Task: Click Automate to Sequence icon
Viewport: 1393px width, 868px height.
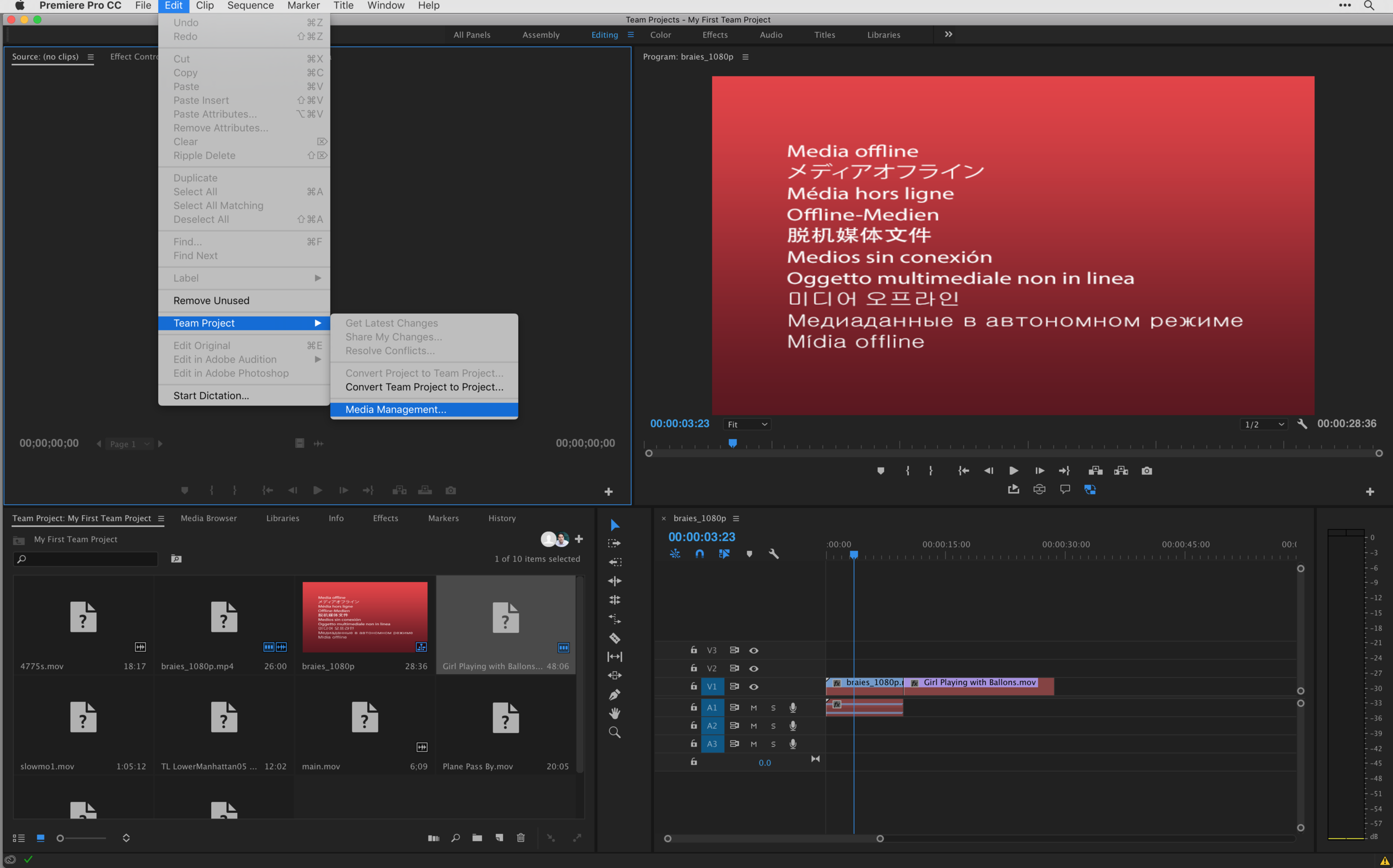Action: click(434, 838)
